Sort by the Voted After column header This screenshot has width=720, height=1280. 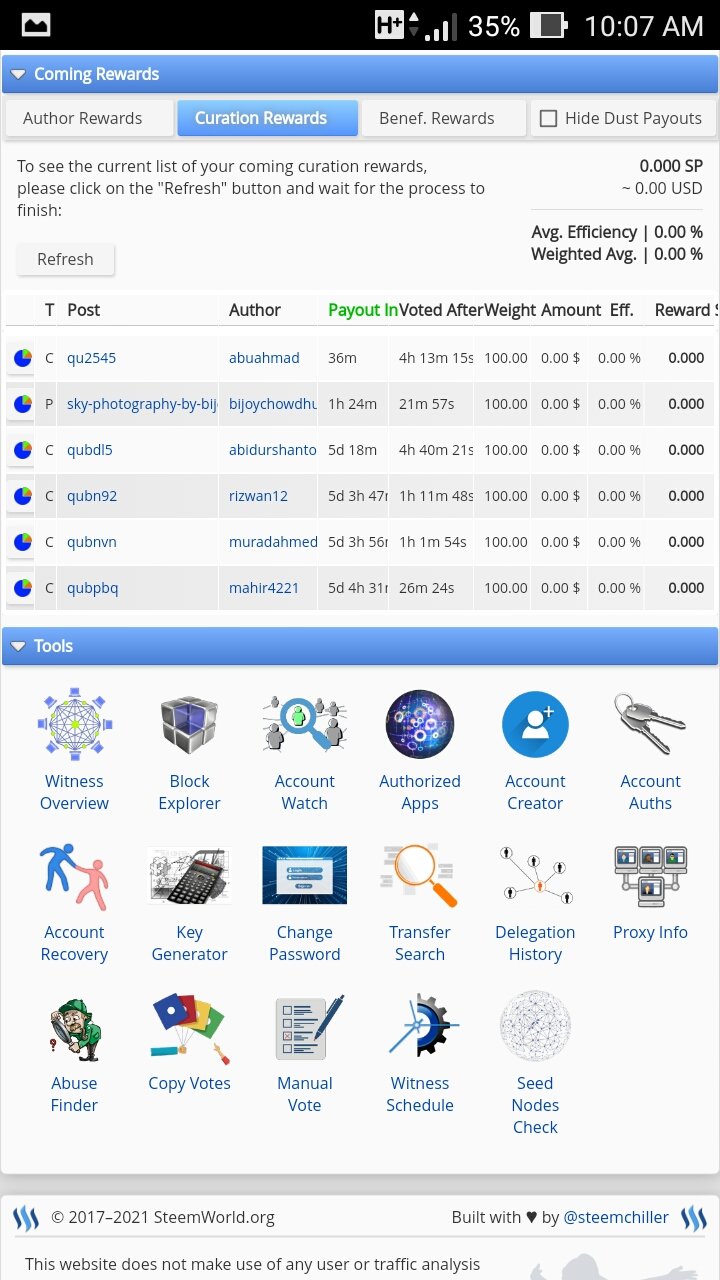coord(441,310)
